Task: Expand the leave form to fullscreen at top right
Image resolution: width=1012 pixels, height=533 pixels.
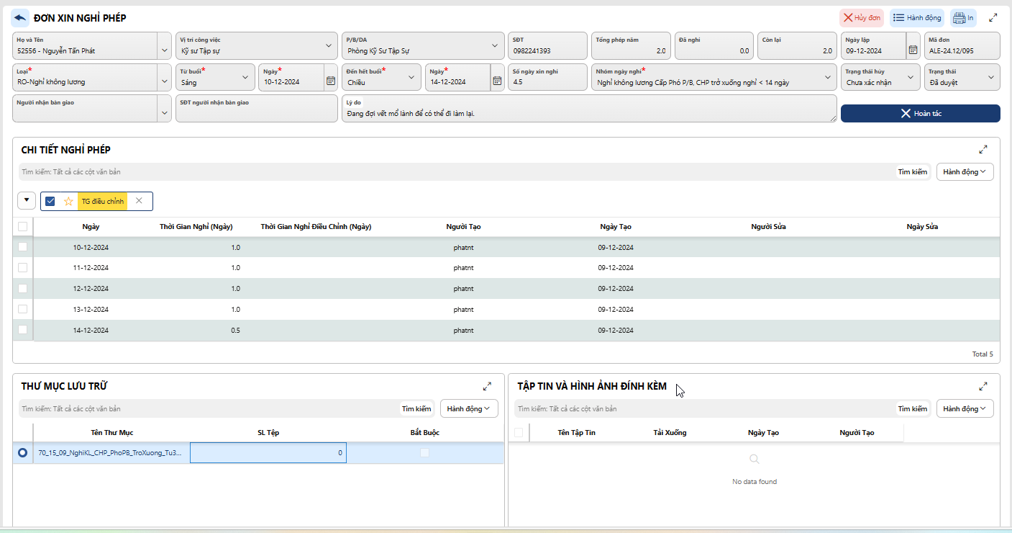Action: tap(993, 18)
